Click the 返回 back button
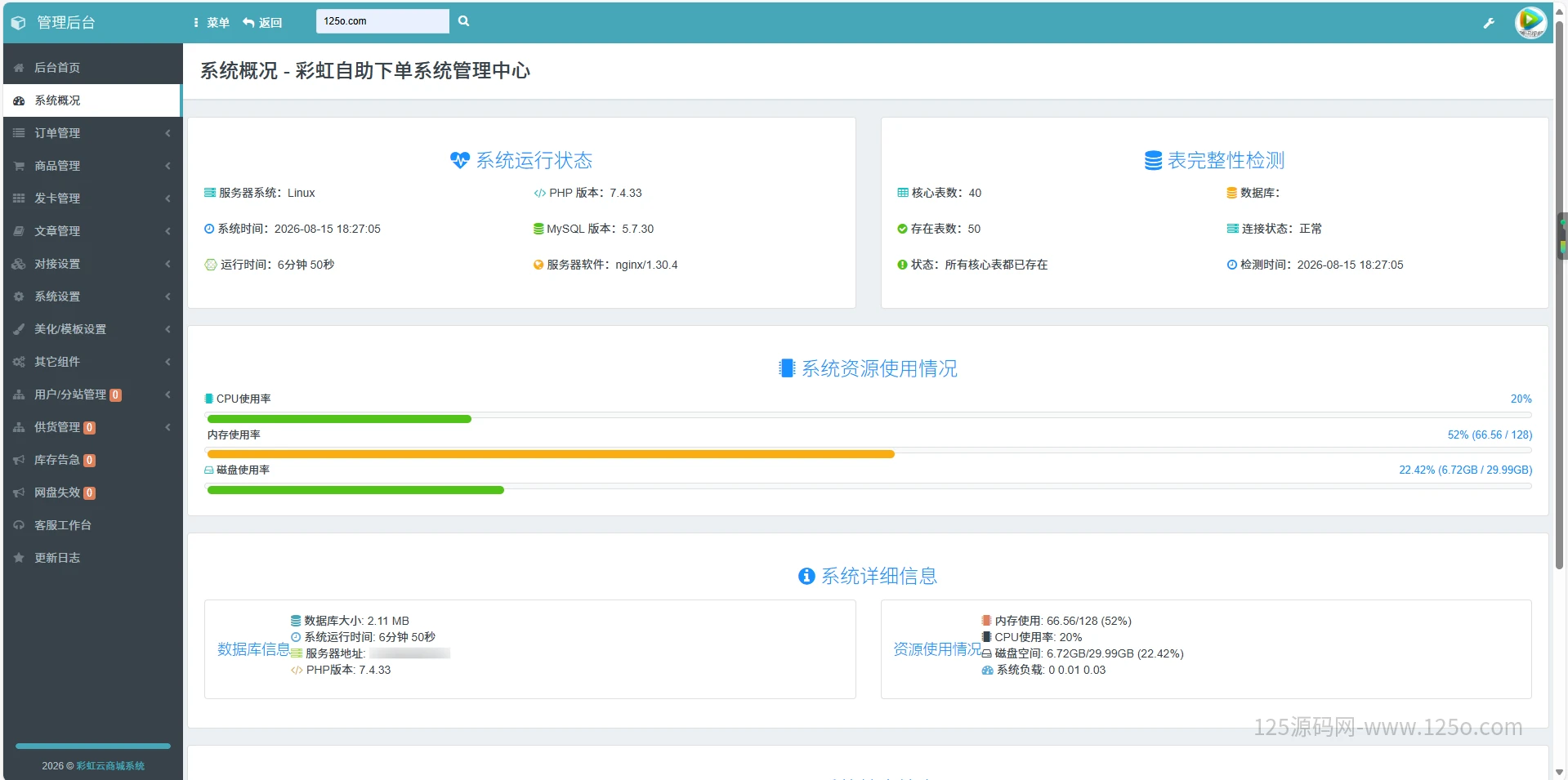1568x780 pixels. [x=262, y=23]
